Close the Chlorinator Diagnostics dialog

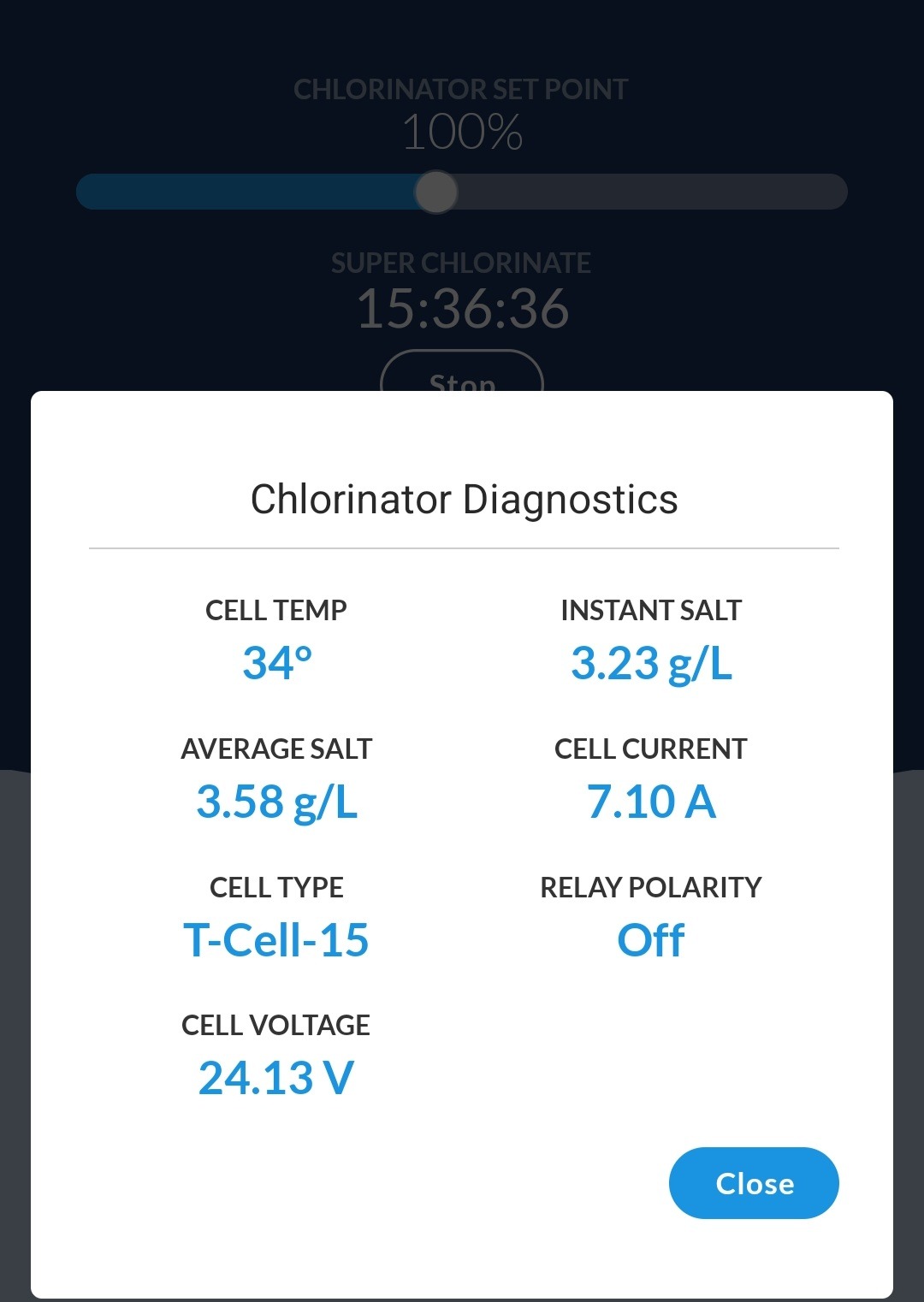[x=754, y=1183]
